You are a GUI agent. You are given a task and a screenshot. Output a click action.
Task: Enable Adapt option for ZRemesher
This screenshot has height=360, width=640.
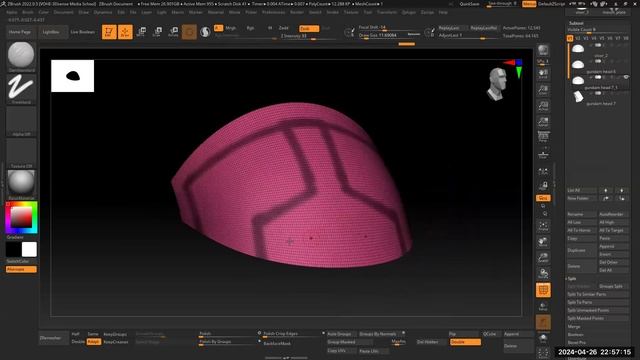coord(93,342)
